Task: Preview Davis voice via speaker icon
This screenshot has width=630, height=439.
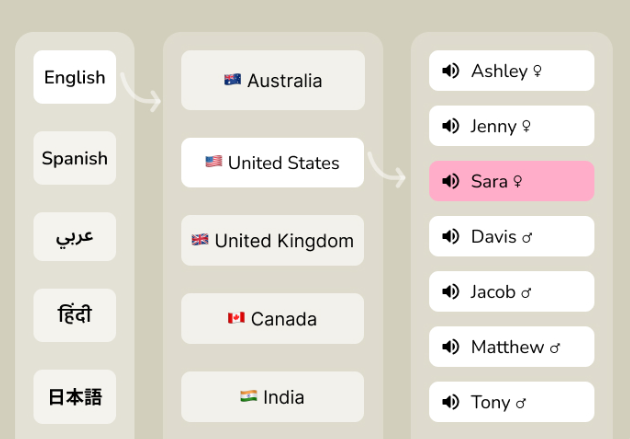Action: click(450, 237)
